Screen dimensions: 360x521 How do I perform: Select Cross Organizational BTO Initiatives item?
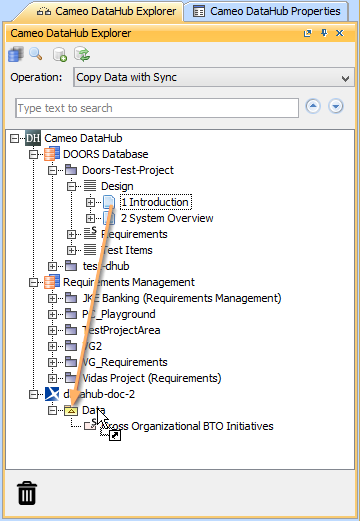[x=188, y=426]
